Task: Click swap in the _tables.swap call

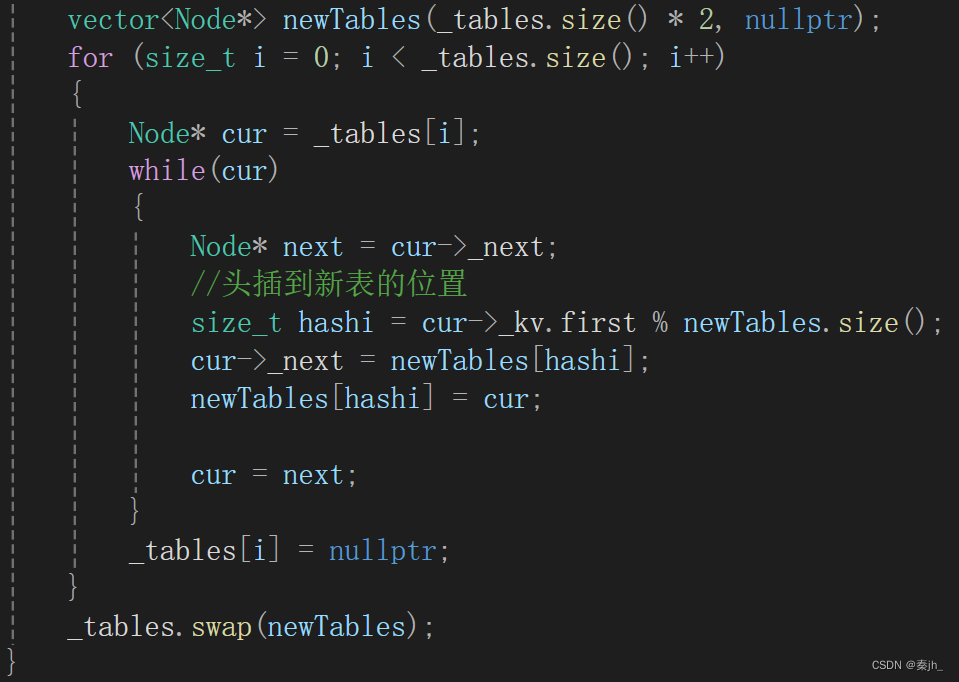Action: [x=221, y=627]
